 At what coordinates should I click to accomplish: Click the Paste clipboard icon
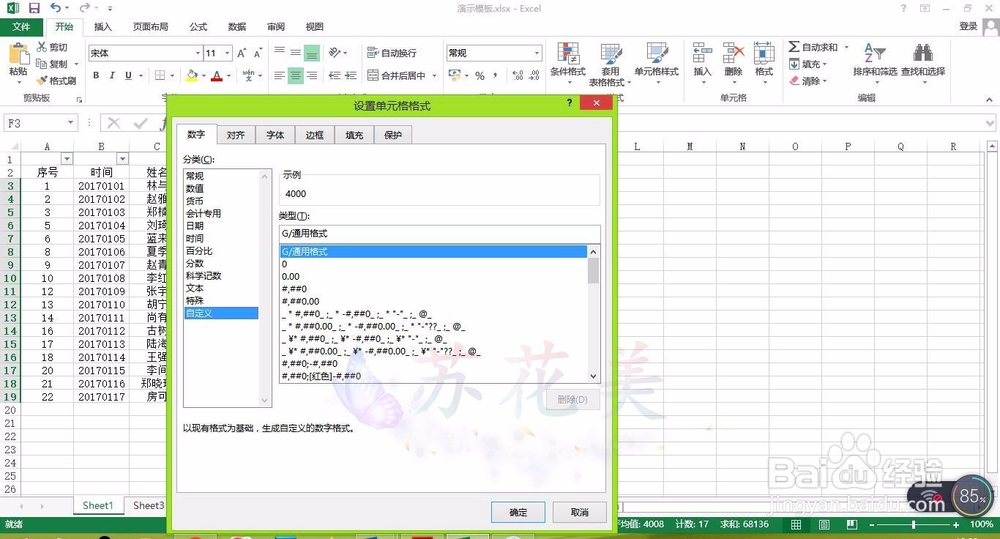pyautogui.click(x=18, y=54)
